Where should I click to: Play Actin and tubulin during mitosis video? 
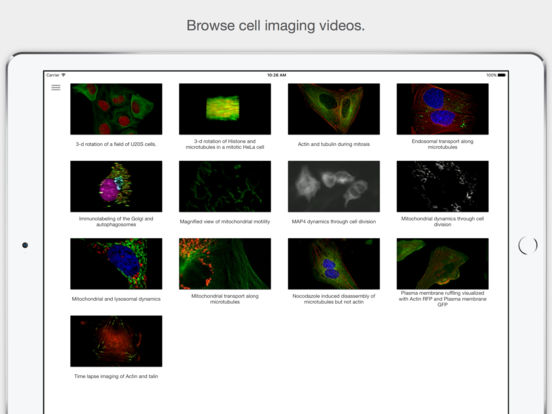[x=334, y=109]
